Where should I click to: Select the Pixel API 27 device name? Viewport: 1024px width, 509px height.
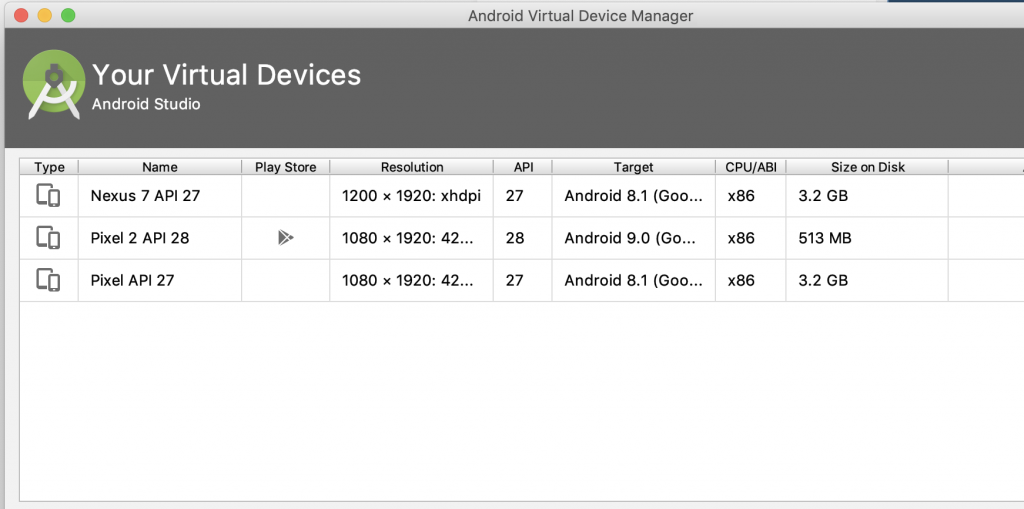[132, 280]
